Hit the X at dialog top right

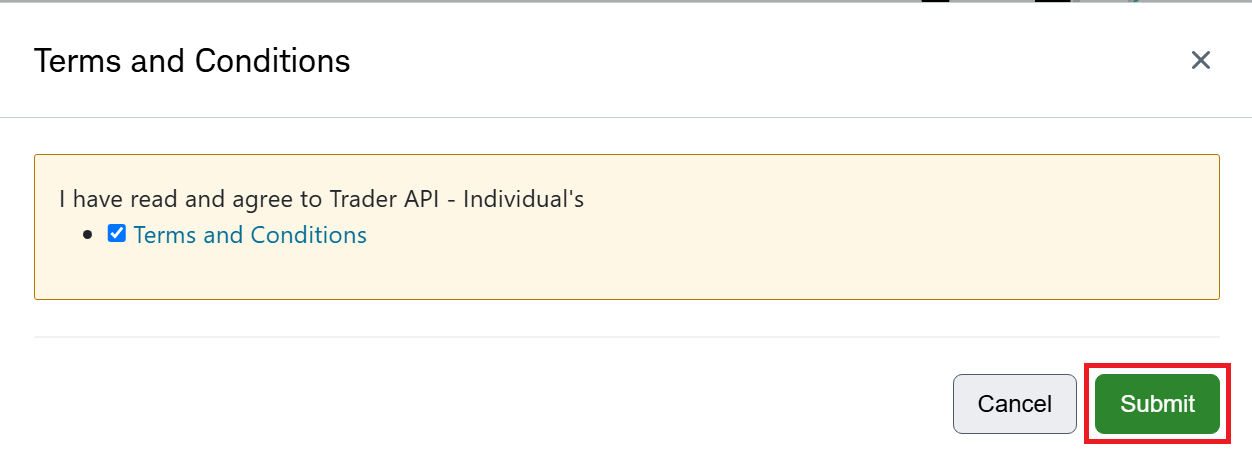[x=1201, y=60]
